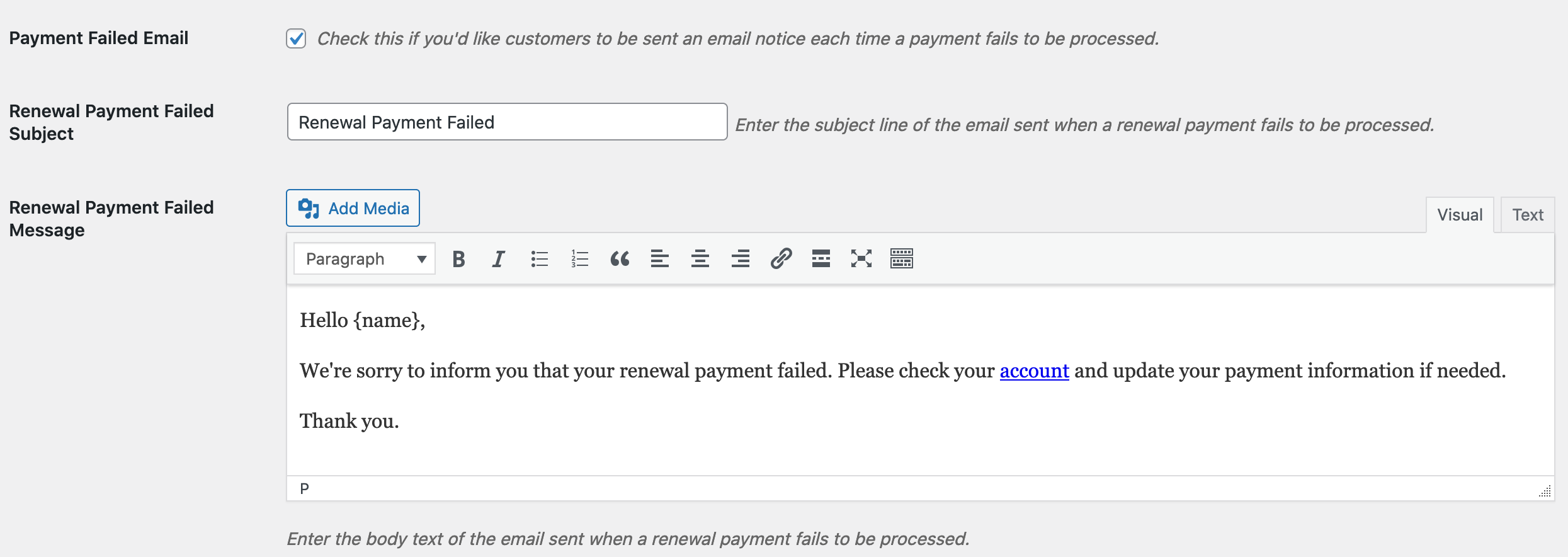Click the Add Media button
This screenshot has width=1568, height=557.
click(x=353, y=208)
